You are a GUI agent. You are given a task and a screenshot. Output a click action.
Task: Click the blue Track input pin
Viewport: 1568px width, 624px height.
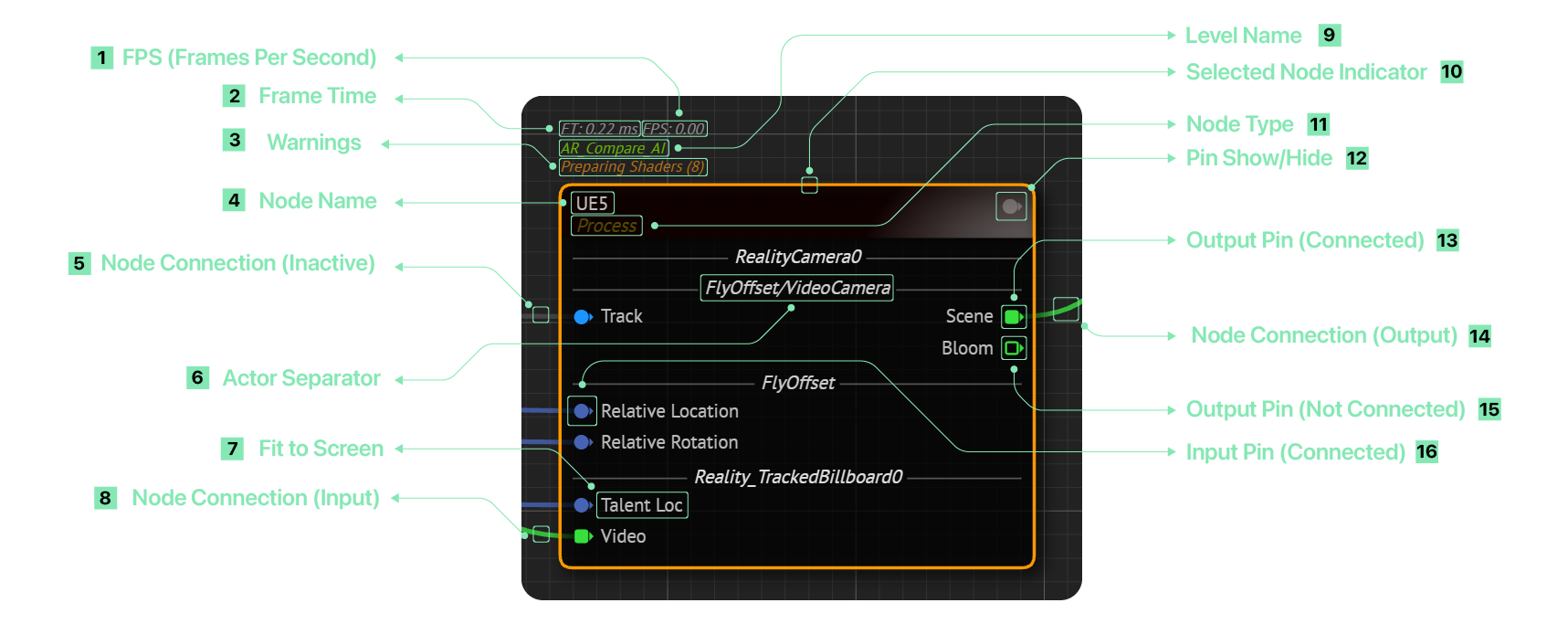pyautogui.click(x=582, y=317)
